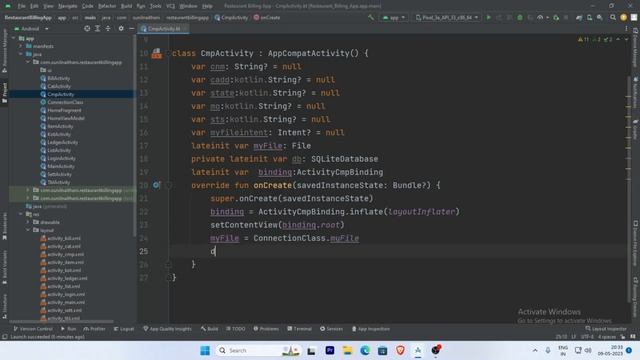The image size is (640, 360).
Task: Select CatActivity in project tree
Action: tap(59, 86)
